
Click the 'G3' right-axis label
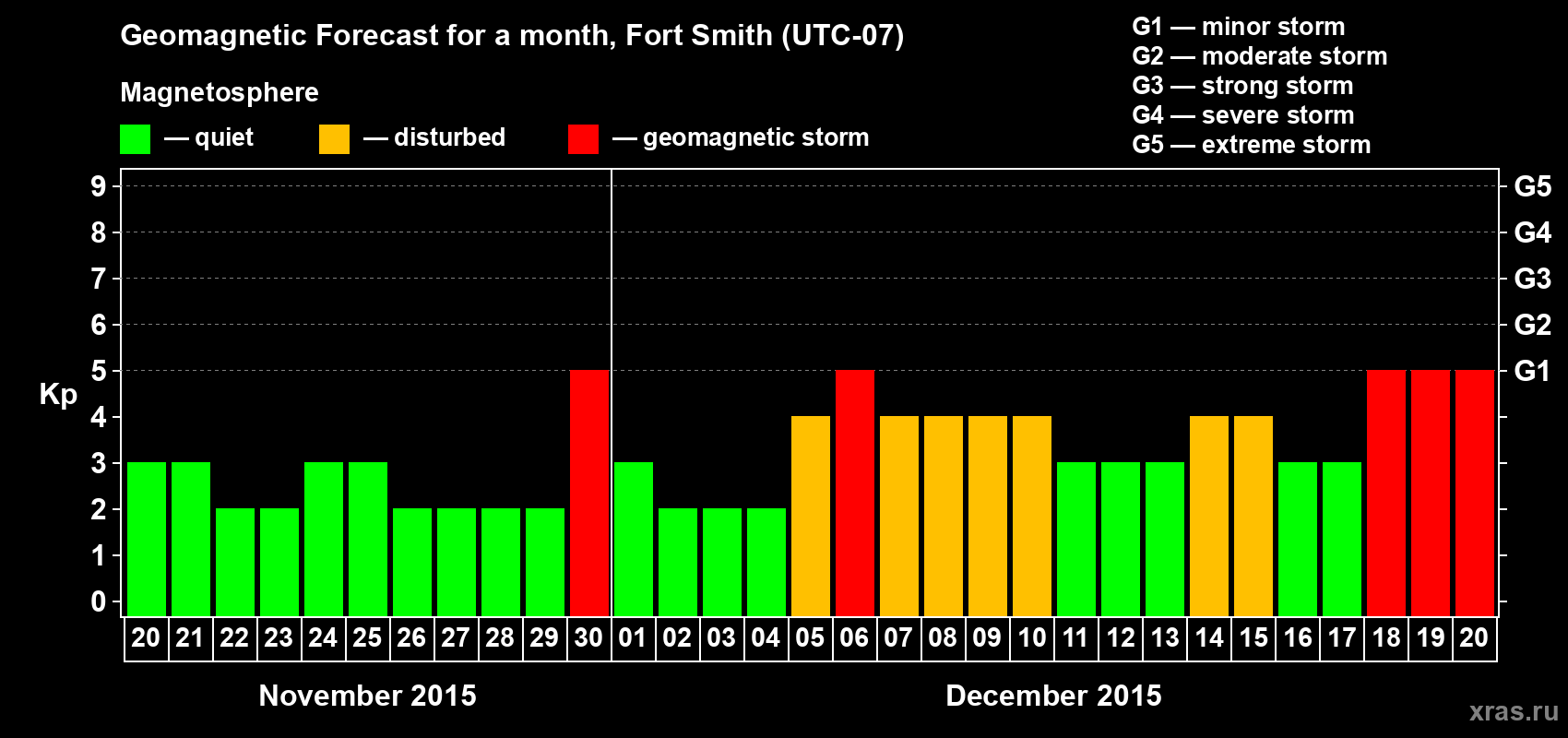tap(1533, 279)
